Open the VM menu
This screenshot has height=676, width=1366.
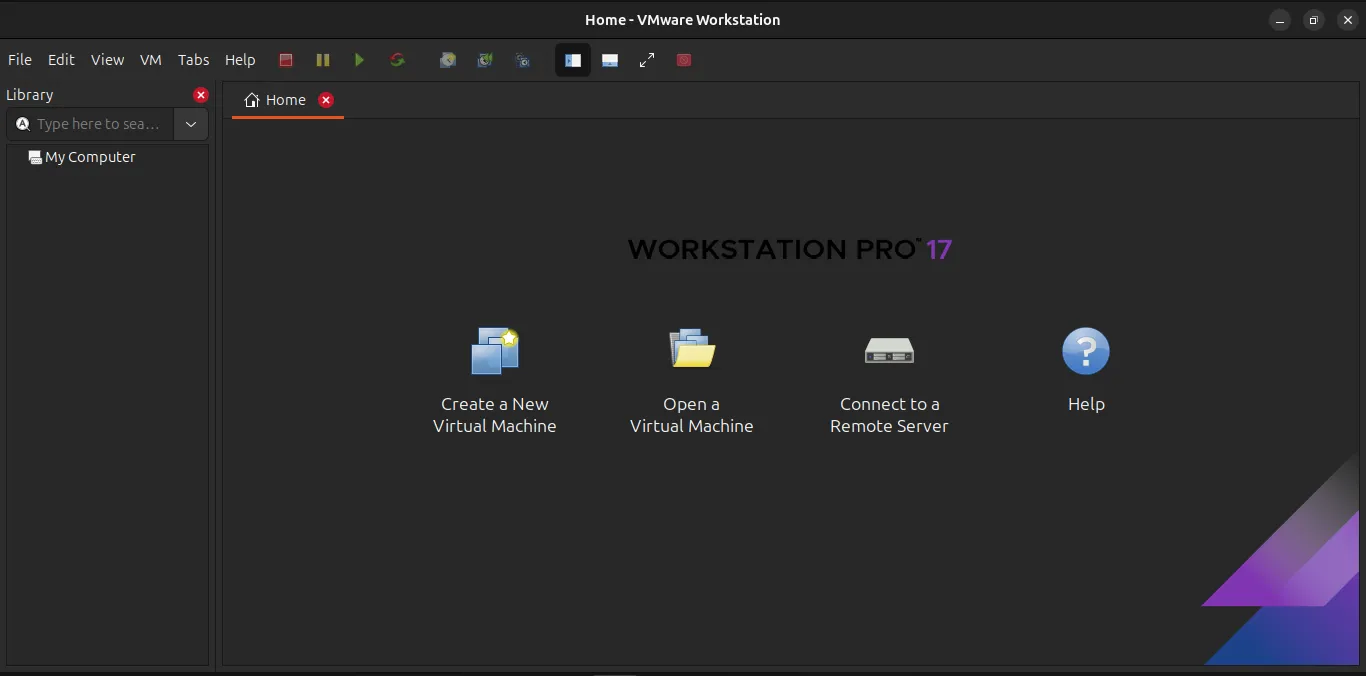pyautogui.click(x=151, y=60)
